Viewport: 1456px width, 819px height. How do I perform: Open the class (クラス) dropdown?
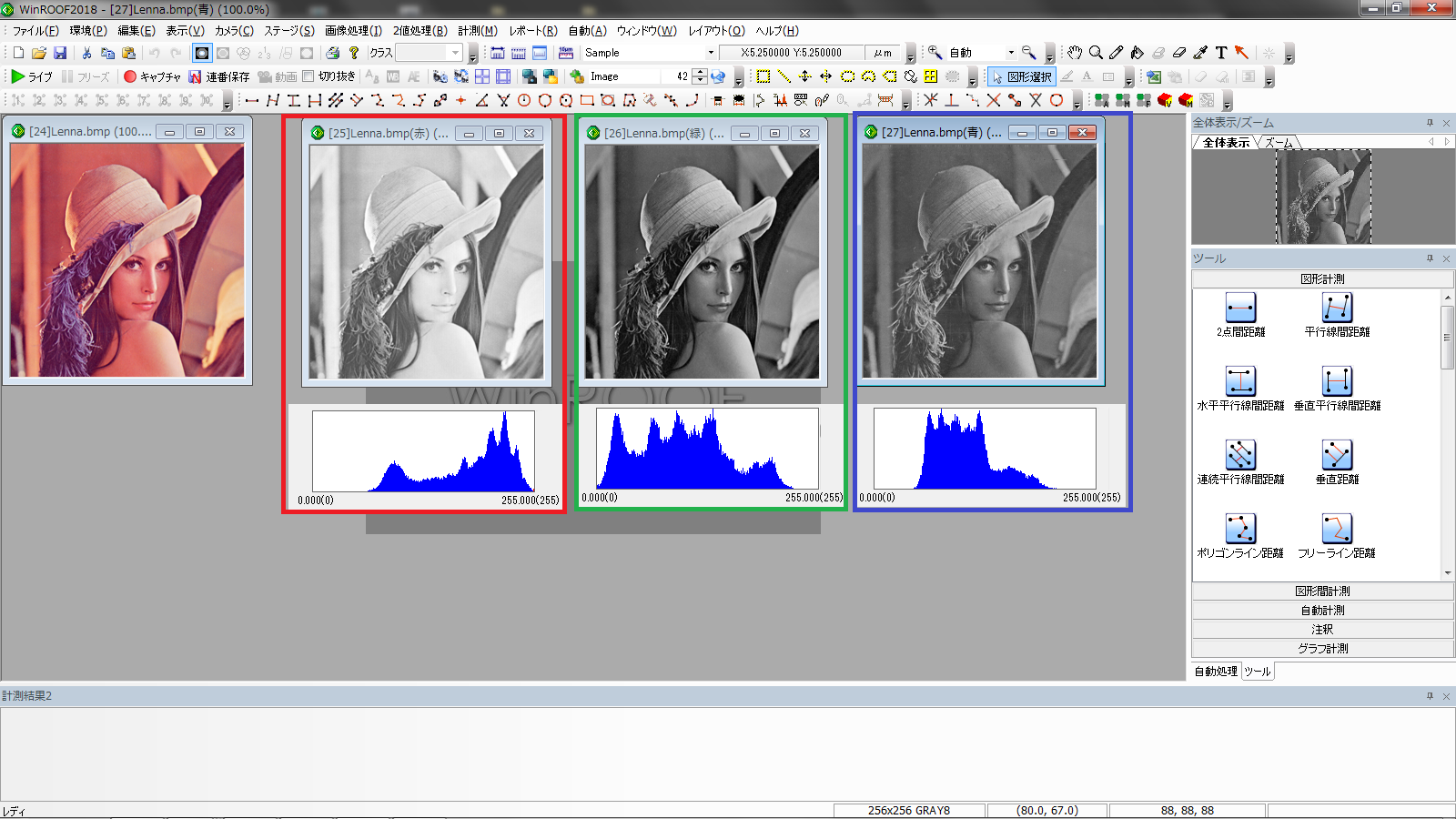click(x=456, y=53)
